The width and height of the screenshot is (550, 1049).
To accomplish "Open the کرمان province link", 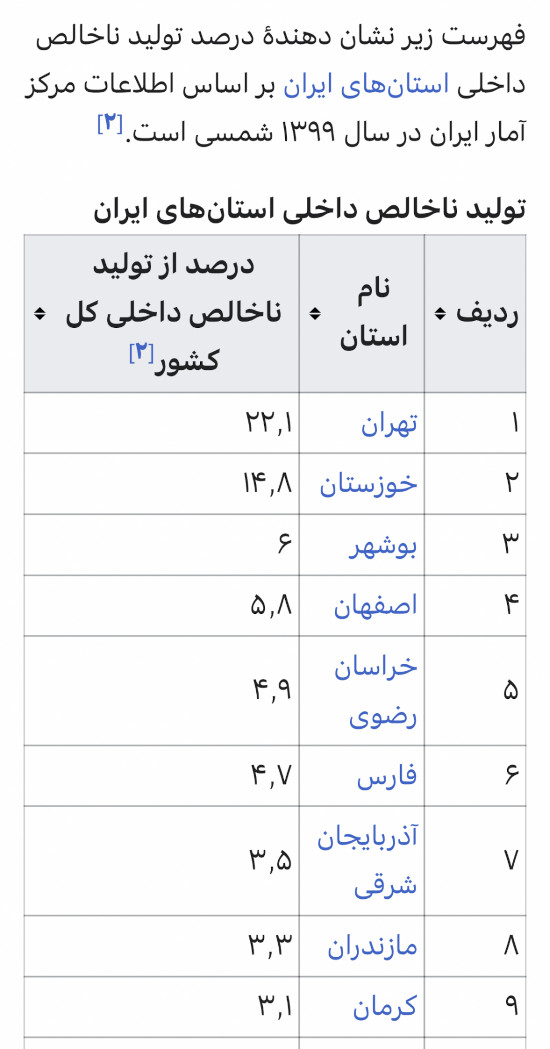I will pos(385,1007).
